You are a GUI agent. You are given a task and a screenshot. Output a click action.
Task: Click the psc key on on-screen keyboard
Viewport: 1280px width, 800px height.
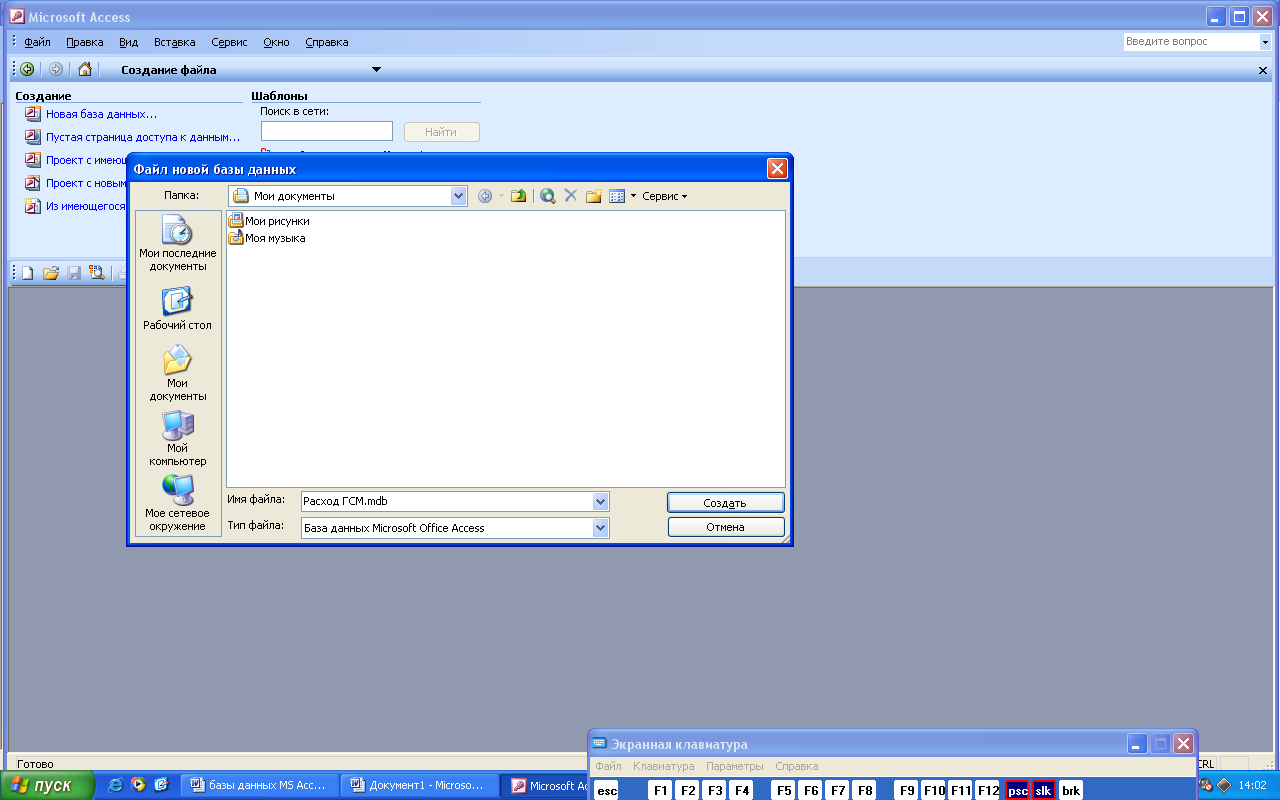pos(1018,790)
